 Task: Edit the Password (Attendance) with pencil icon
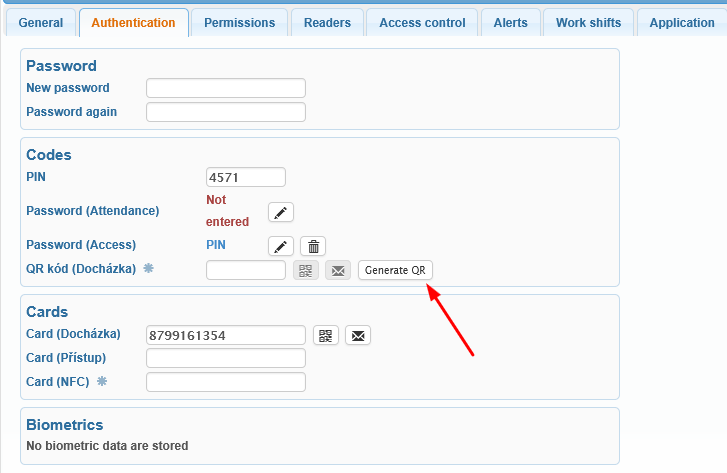coord(281,211)
